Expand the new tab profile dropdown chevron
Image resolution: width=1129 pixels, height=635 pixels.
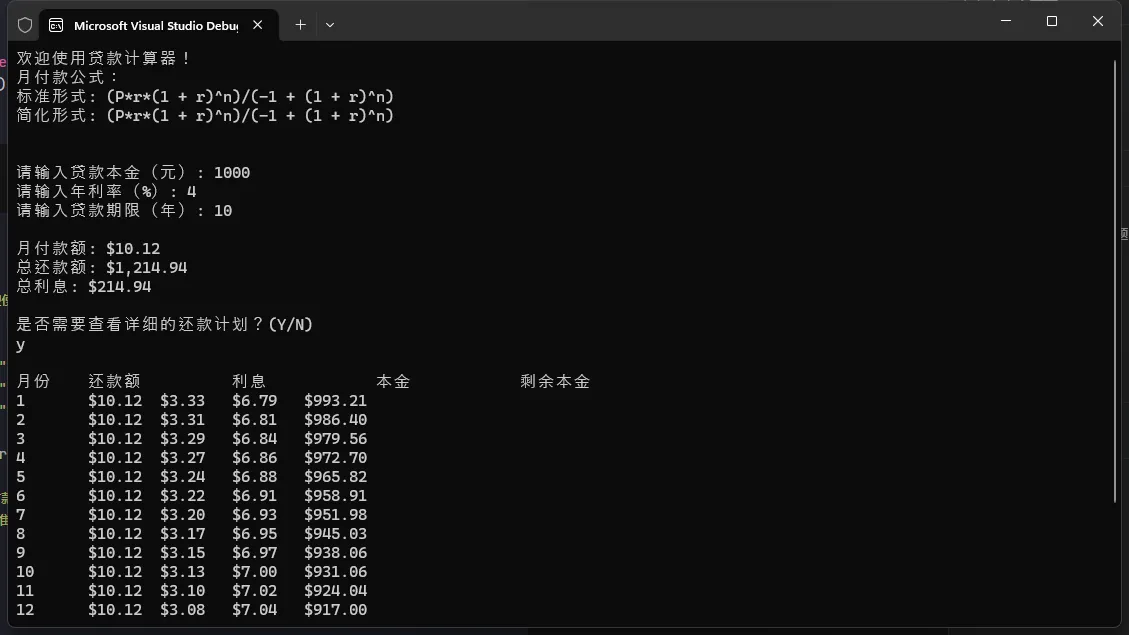coord(330,25)
